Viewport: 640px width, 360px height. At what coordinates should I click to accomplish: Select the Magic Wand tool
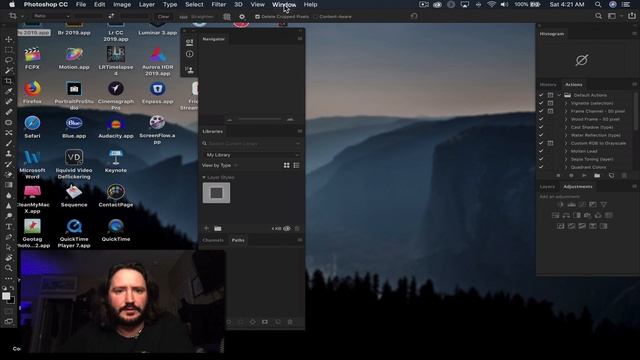(x=9, y=71)
